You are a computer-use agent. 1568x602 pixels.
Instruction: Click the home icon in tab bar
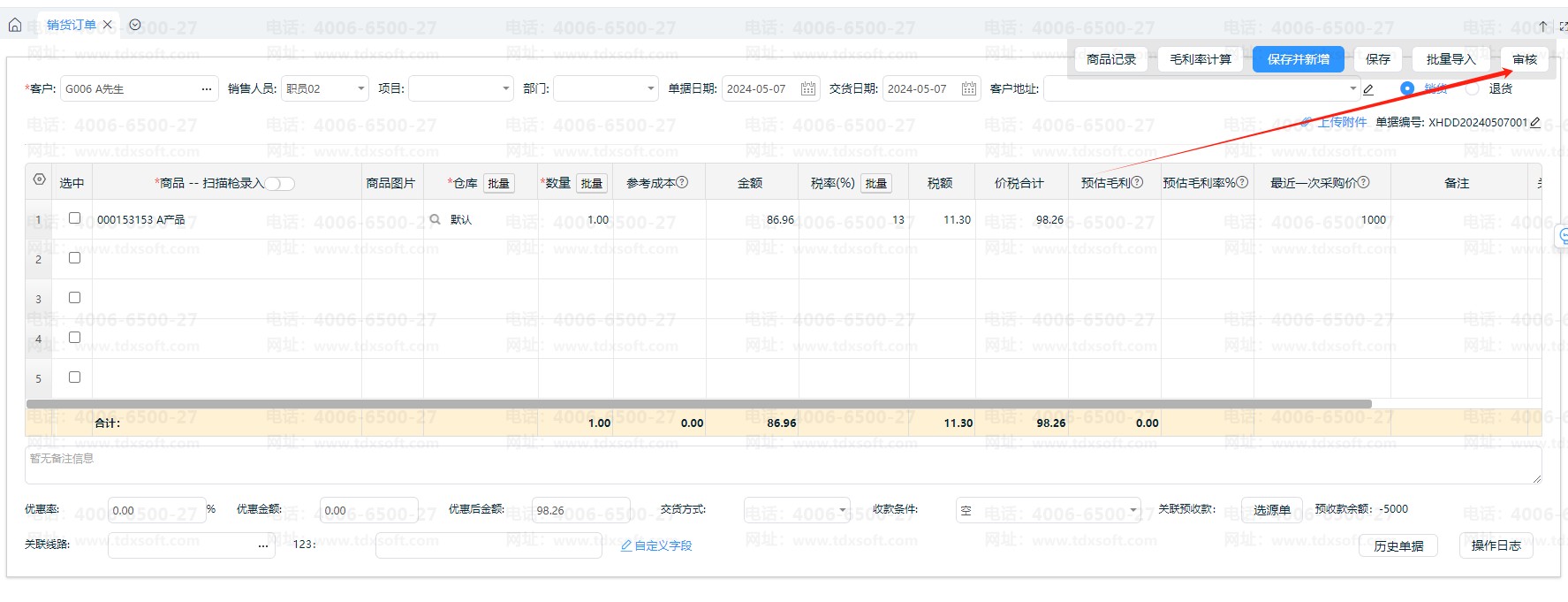click(x=15, y=25)
